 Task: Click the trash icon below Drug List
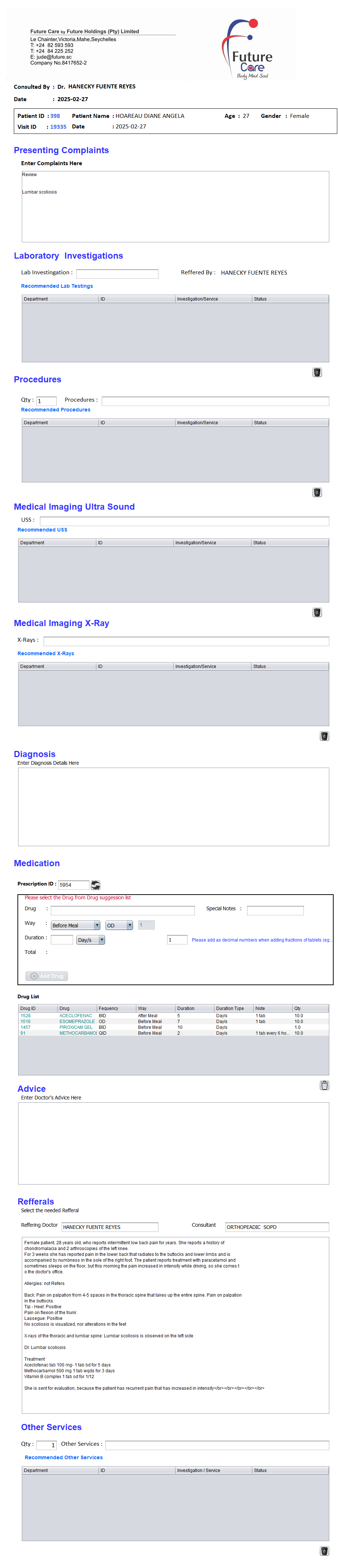[324, 1085]
